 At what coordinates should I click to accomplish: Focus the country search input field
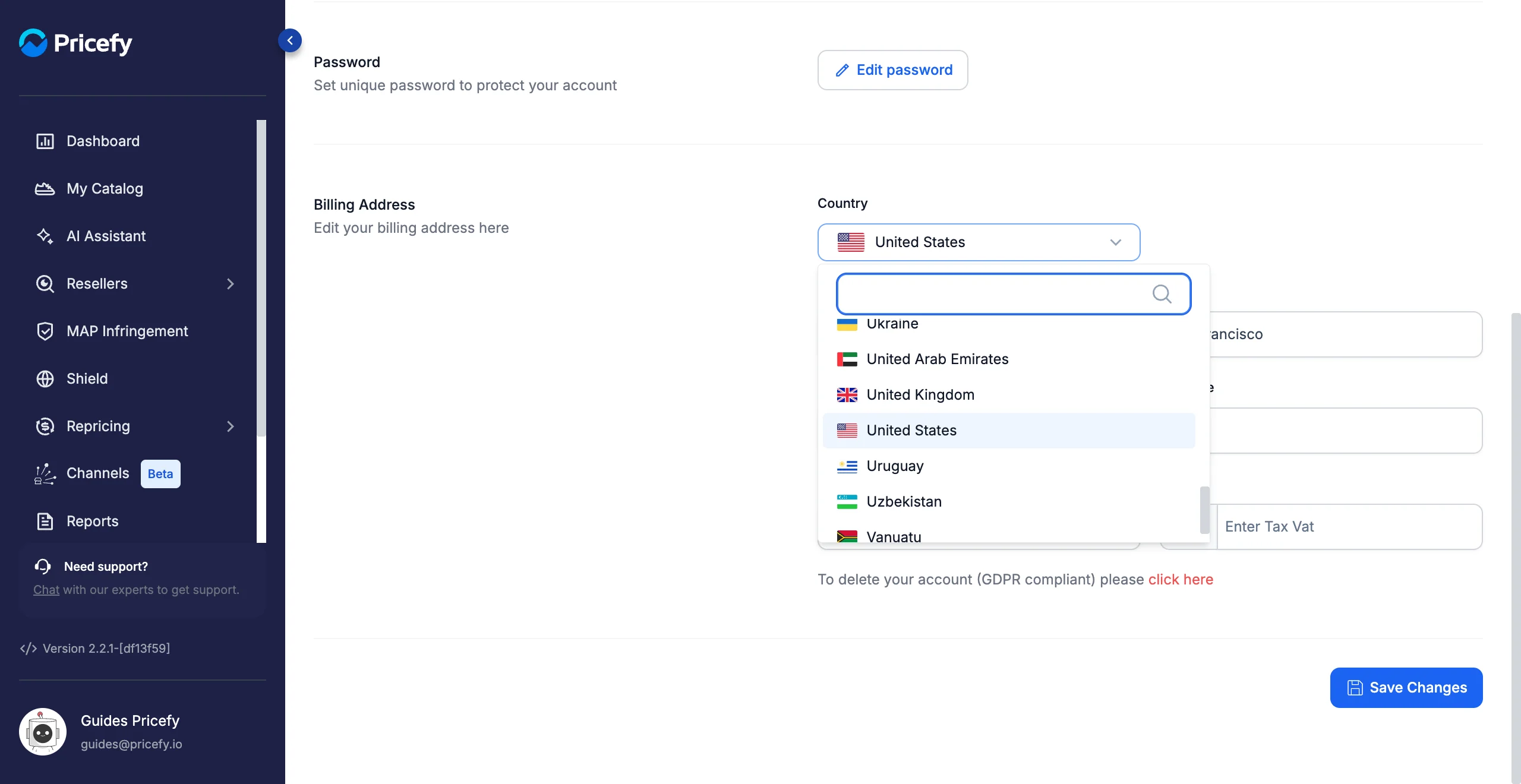point(1014,294)
